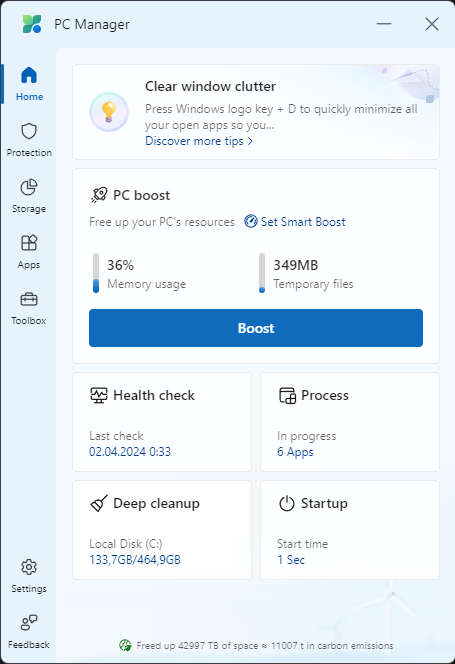Click the In progress label

tap(307, 436)
